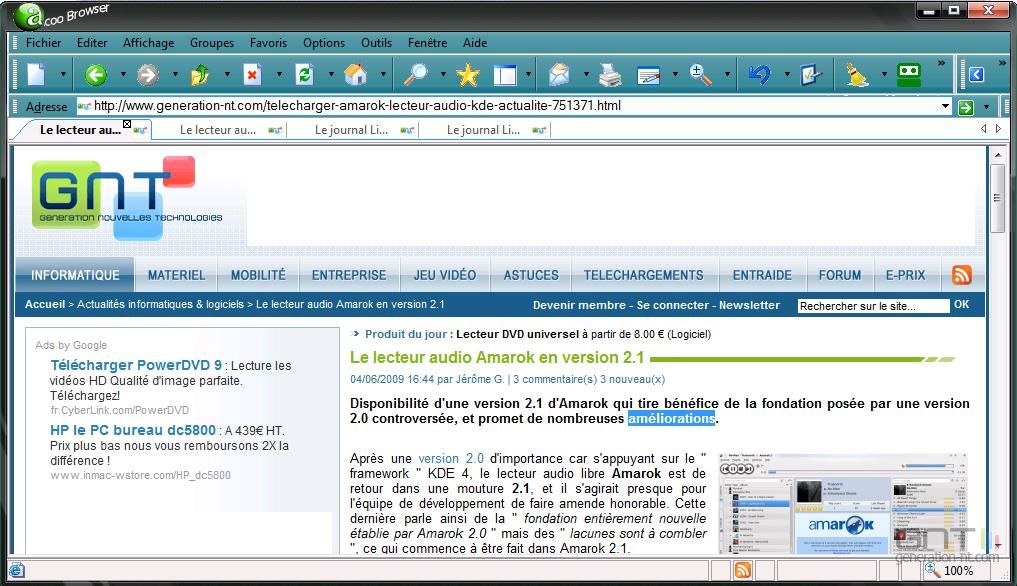Click the Up one level arrow icon
1017x586 pixels.
tap(200, 75)
